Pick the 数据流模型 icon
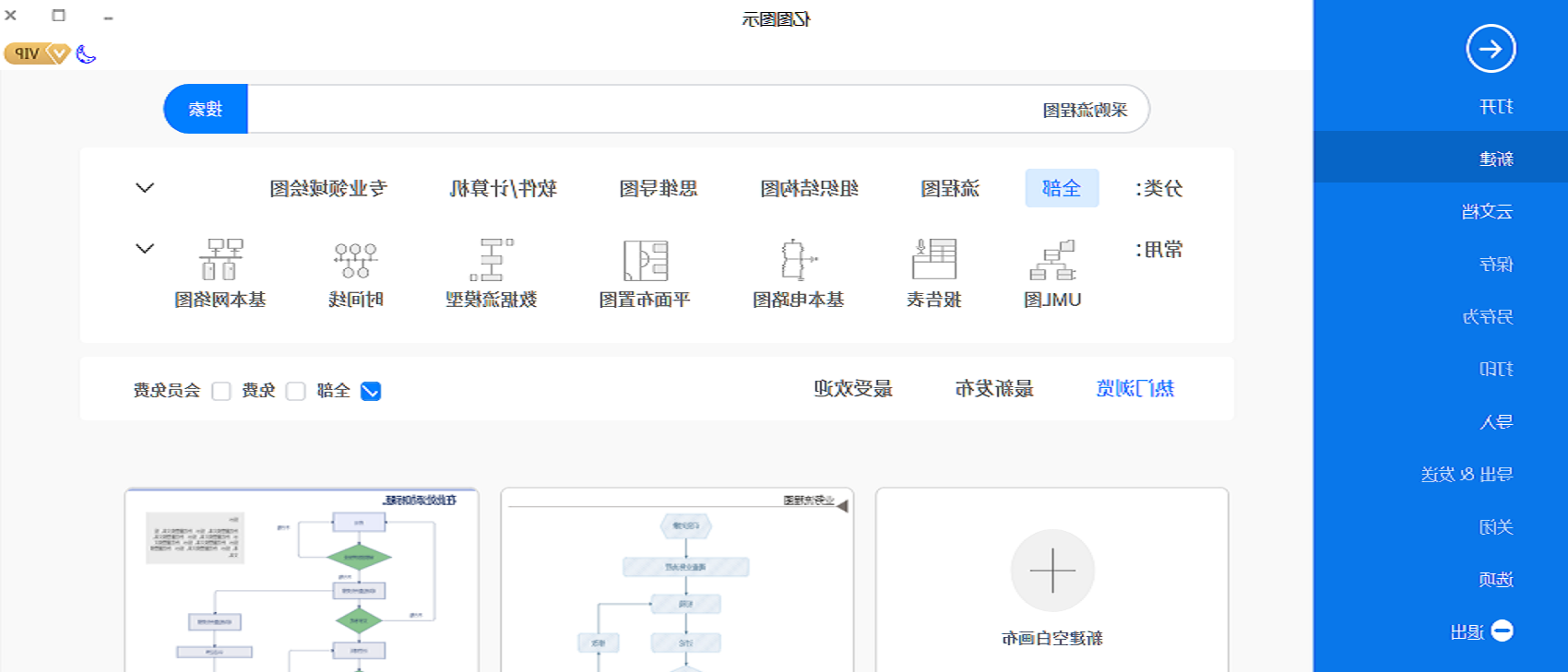The width and height of the screenshot is (1568, 672). [x=492, y=259]
